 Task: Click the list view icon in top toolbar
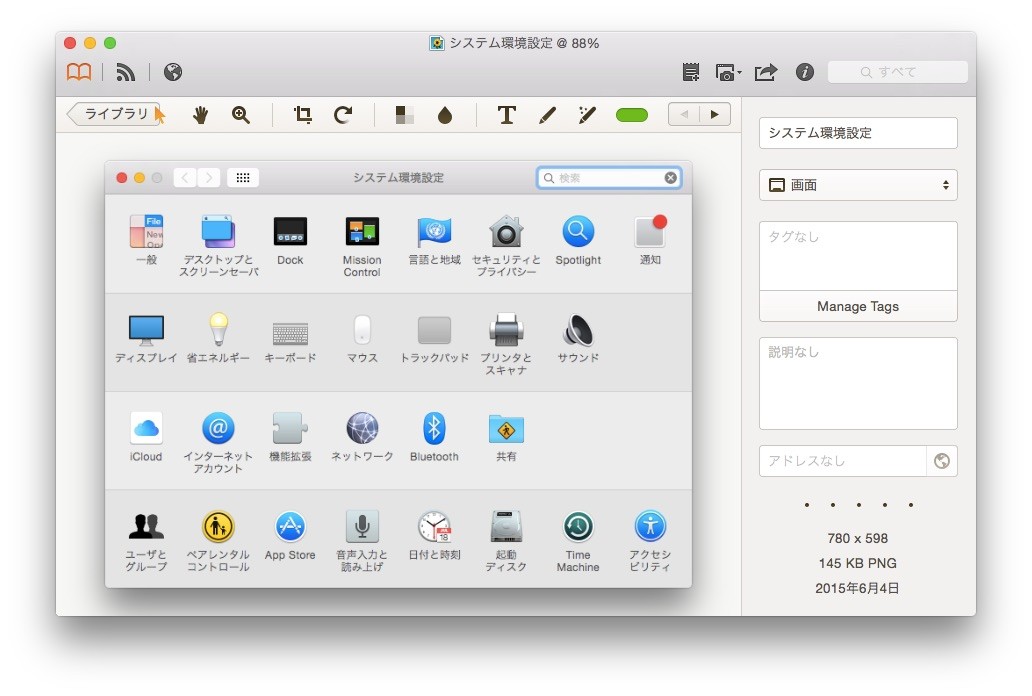coord(690,72)
